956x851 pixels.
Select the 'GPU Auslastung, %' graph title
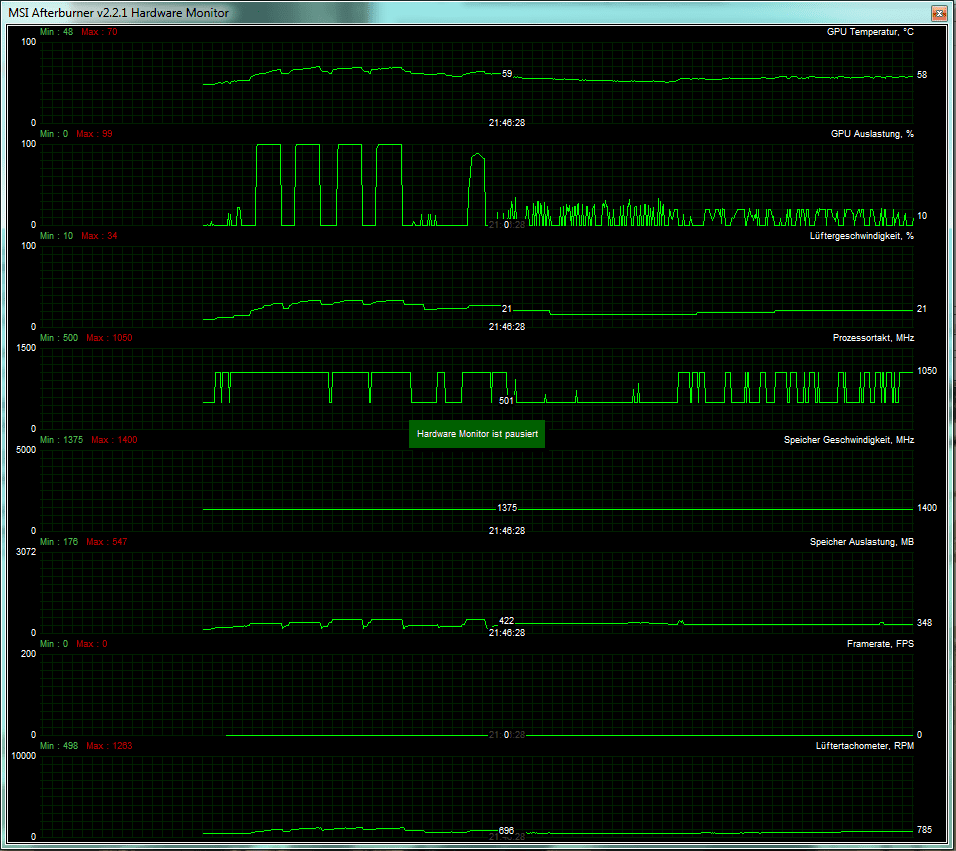[872, 134]
